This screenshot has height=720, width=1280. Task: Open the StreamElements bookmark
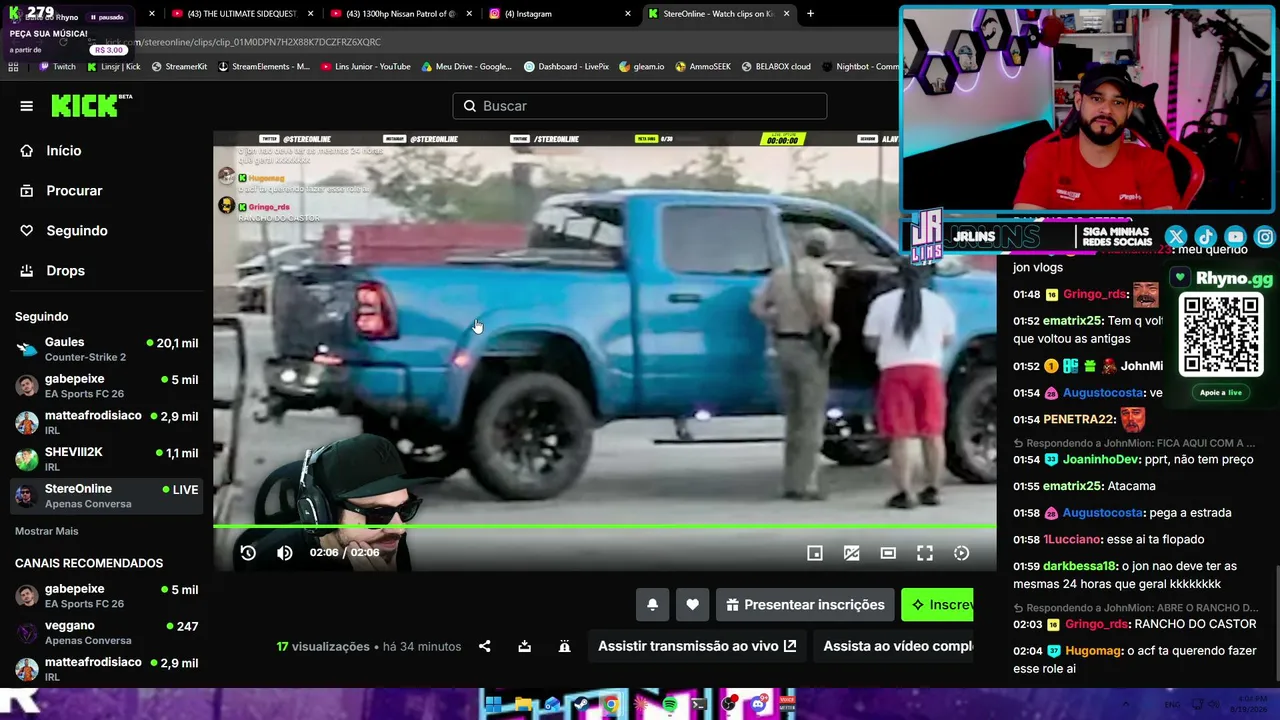click(x=263, y=67)
